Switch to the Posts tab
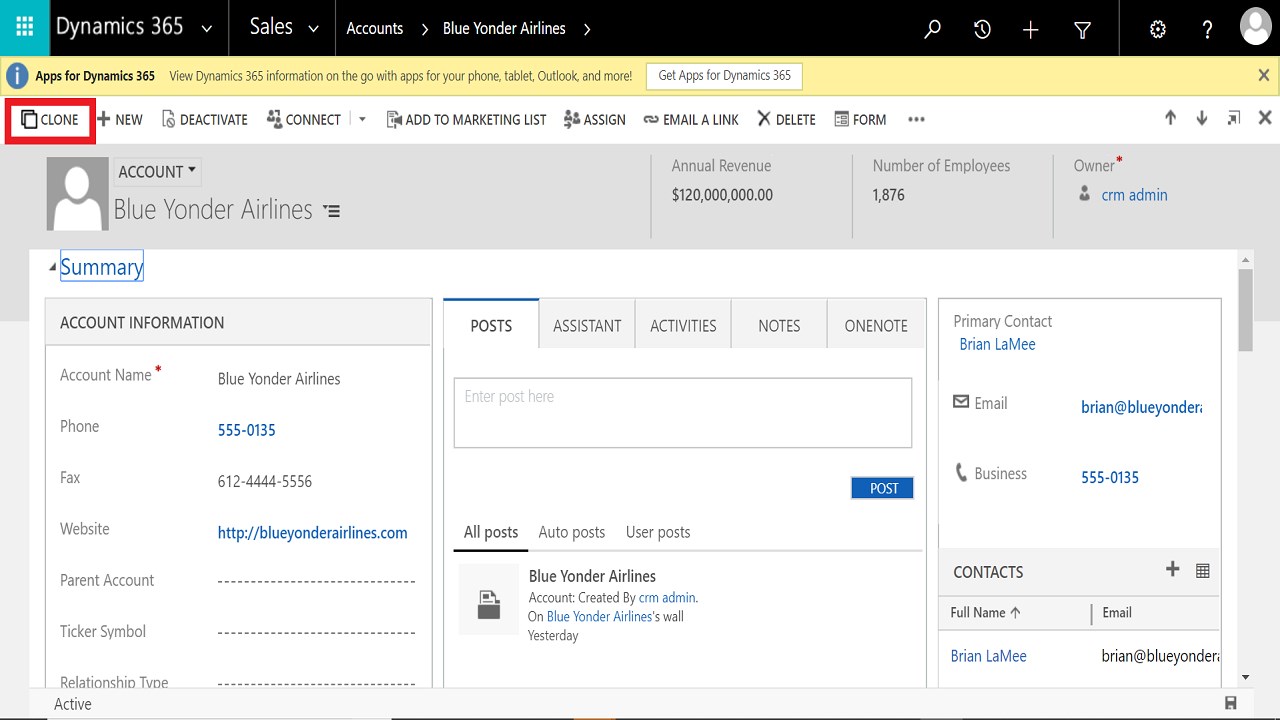Viewport: 1280px width, 720px height. (491, 325)
